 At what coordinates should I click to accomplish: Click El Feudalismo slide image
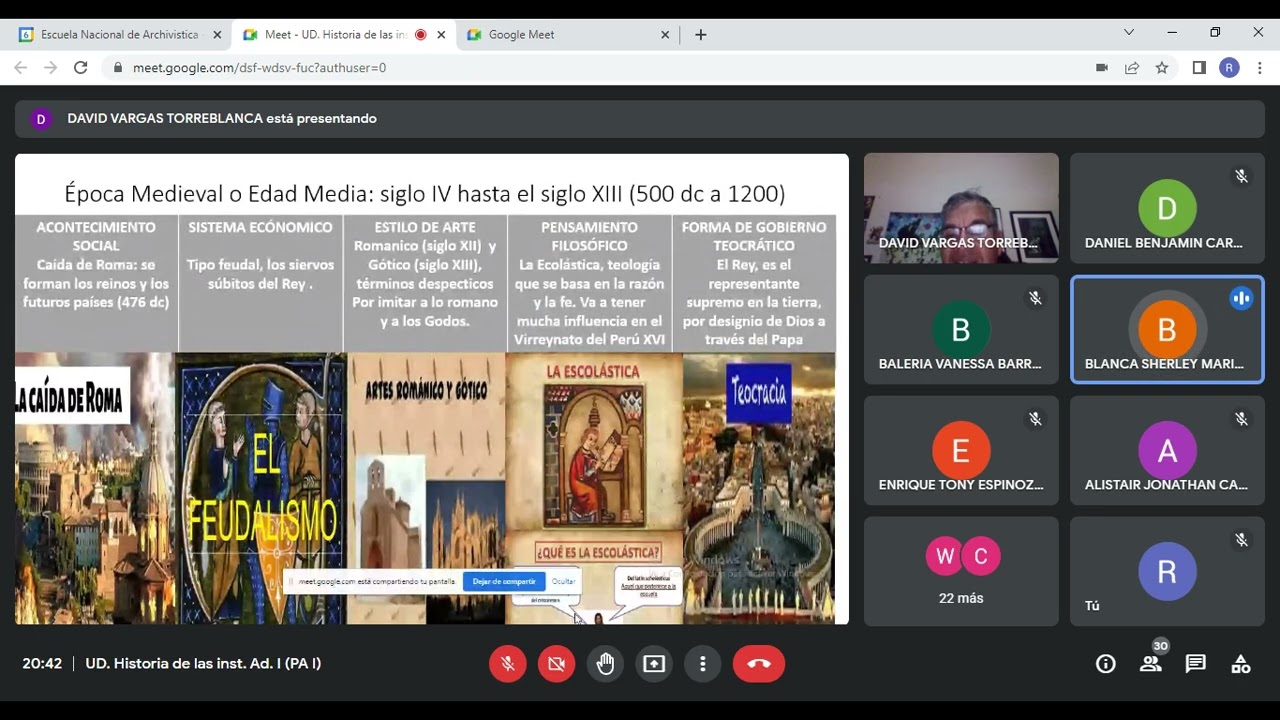(x=262, y=488)
